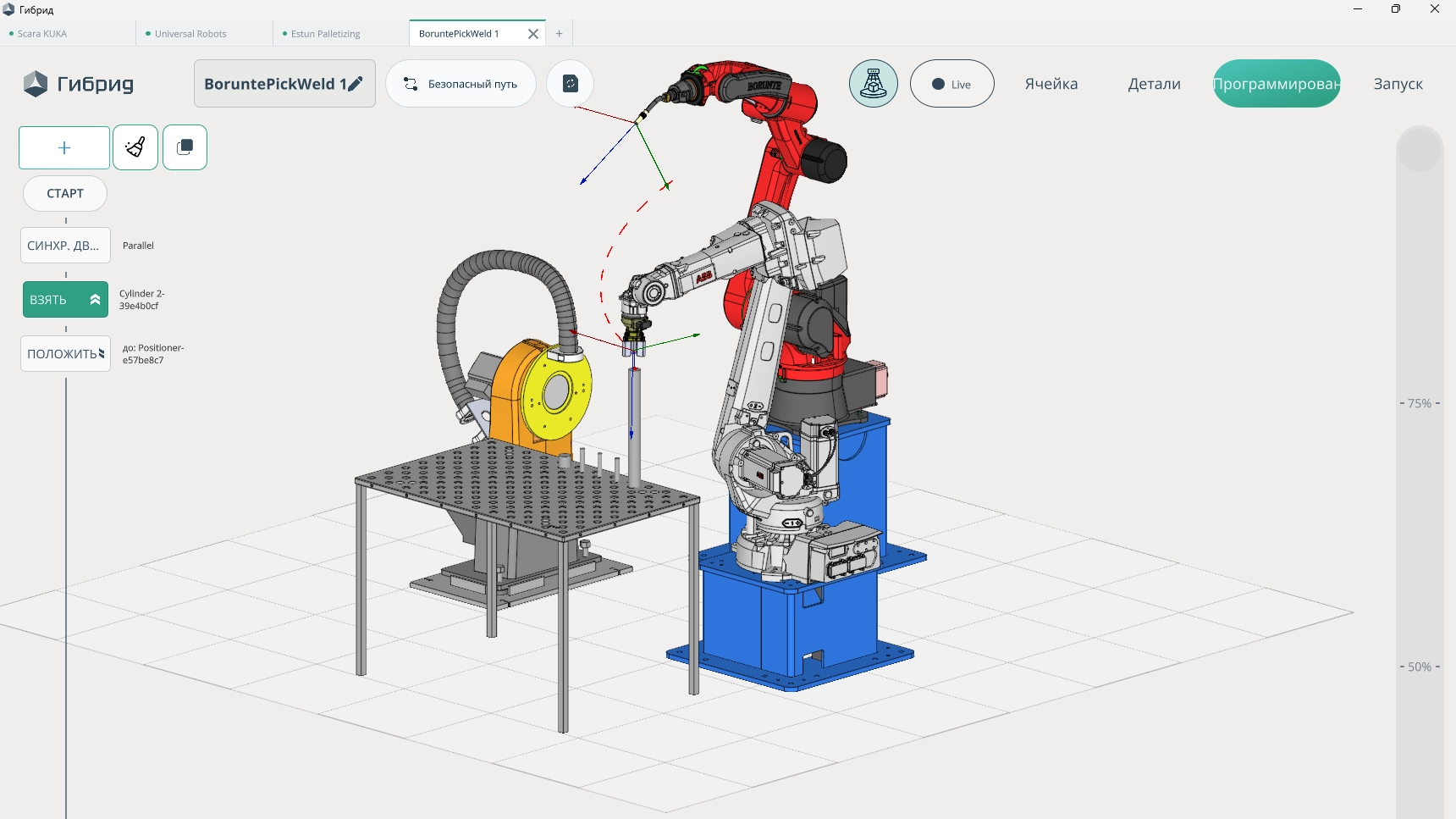Click the СТАРТ block
Image resolution: width=1456 pixels, height=819 pixels.
tap(65, 194)
